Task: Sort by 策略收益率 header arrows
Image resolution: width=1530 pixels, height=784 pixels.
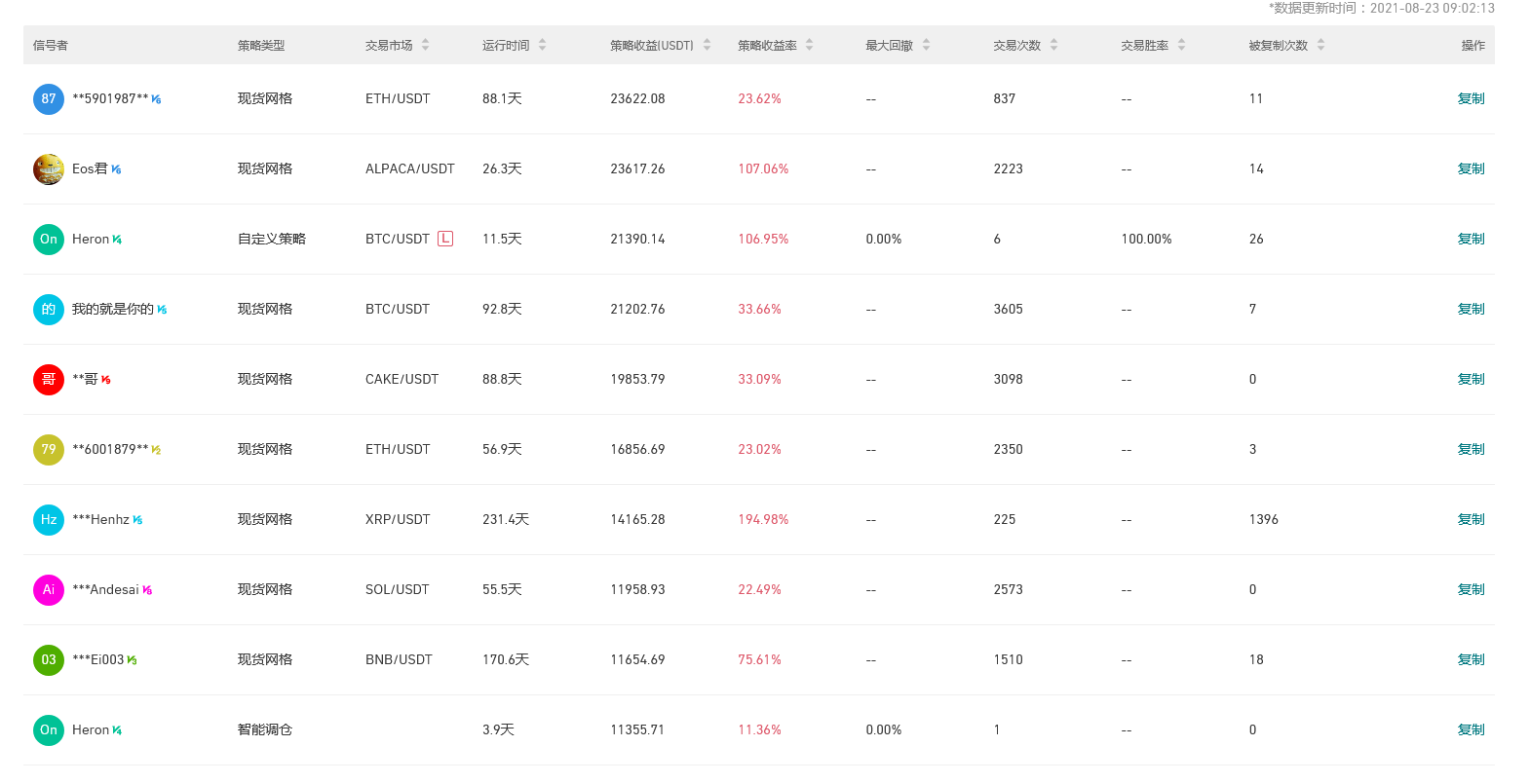Action: click(x=809, y=46)
